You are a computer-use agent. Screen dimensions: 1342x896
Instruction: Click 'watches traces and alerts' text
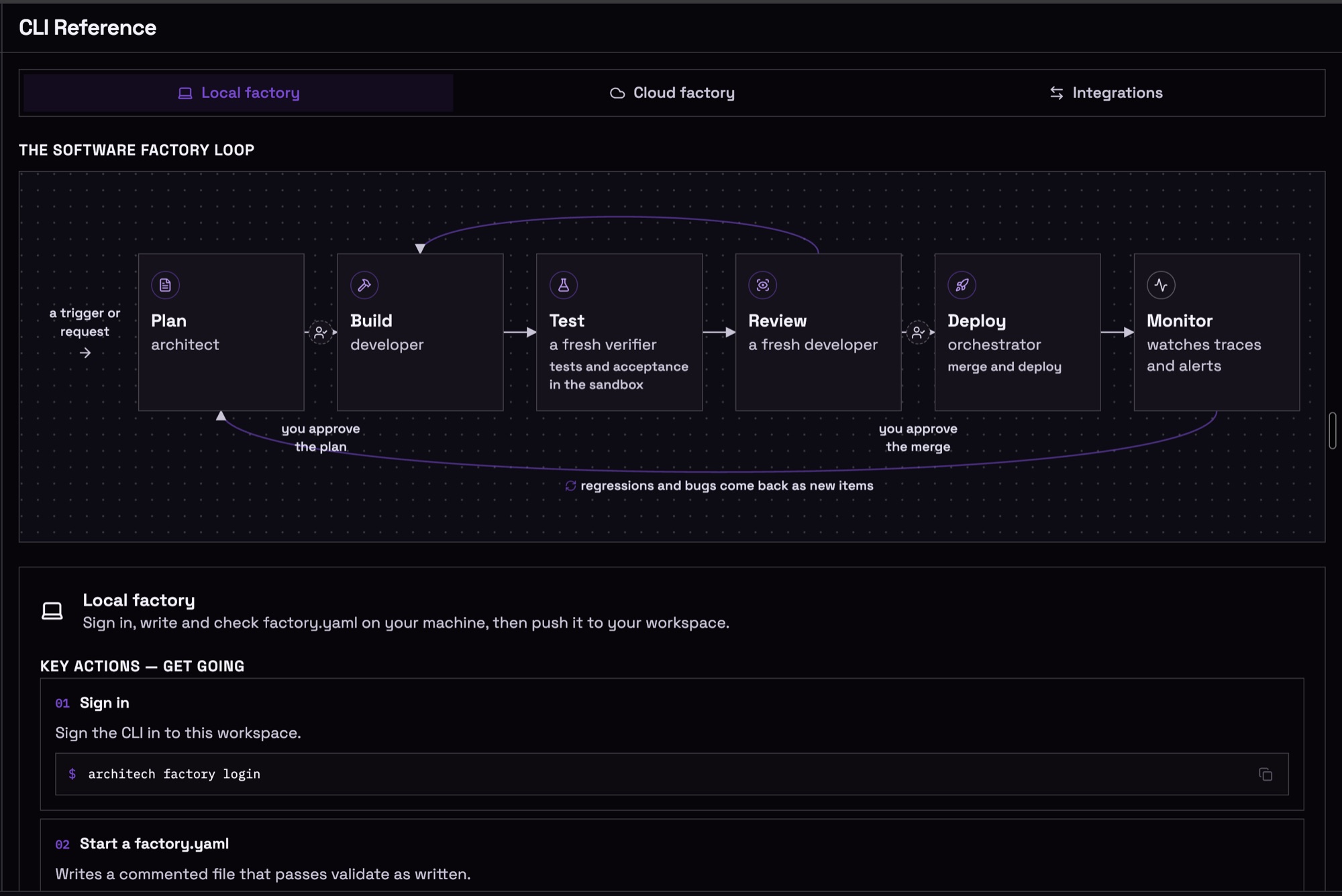click(x=1204, y=355)
